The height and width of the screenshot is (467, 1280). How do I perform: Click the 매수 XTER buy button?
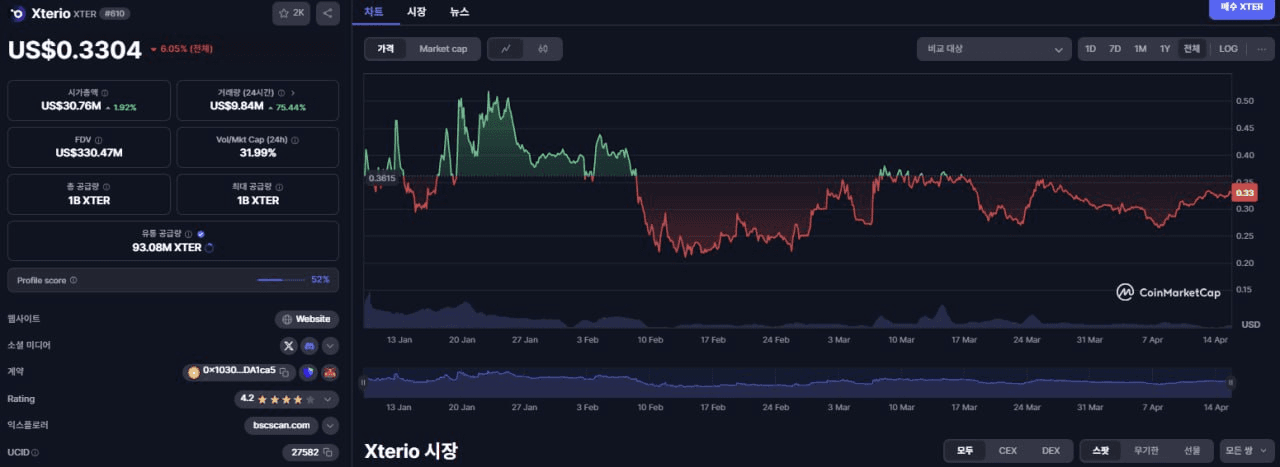click(1241, 8)
